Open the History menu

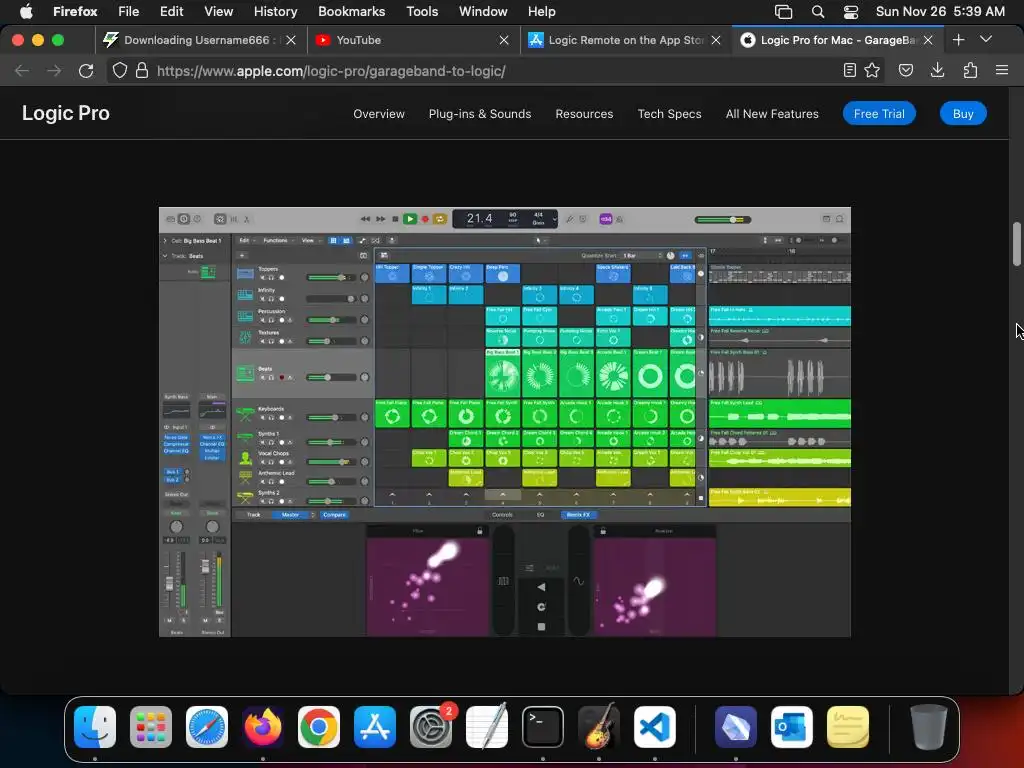(x=275, y=11)
